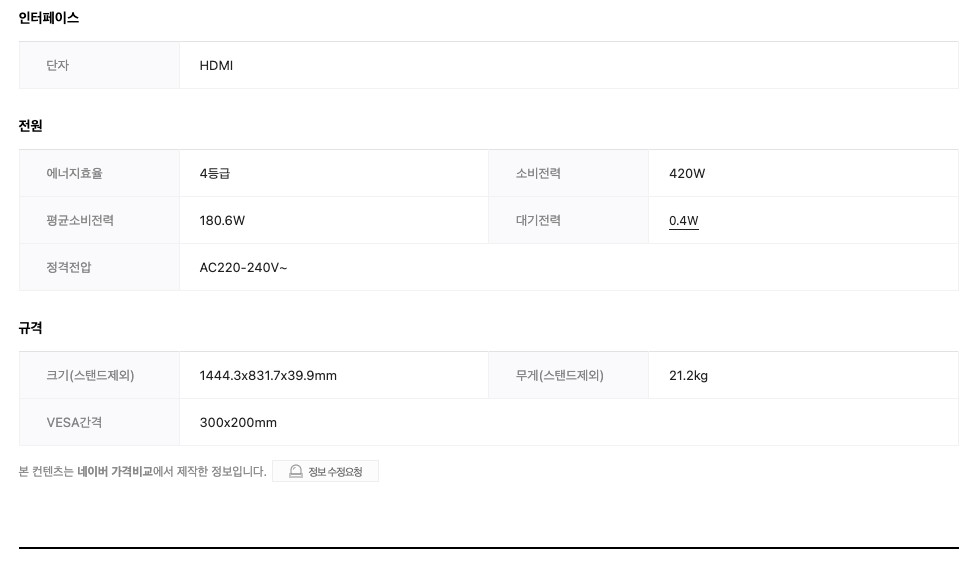
Task: Click the 21.2kg weight value
Action: 688,375
